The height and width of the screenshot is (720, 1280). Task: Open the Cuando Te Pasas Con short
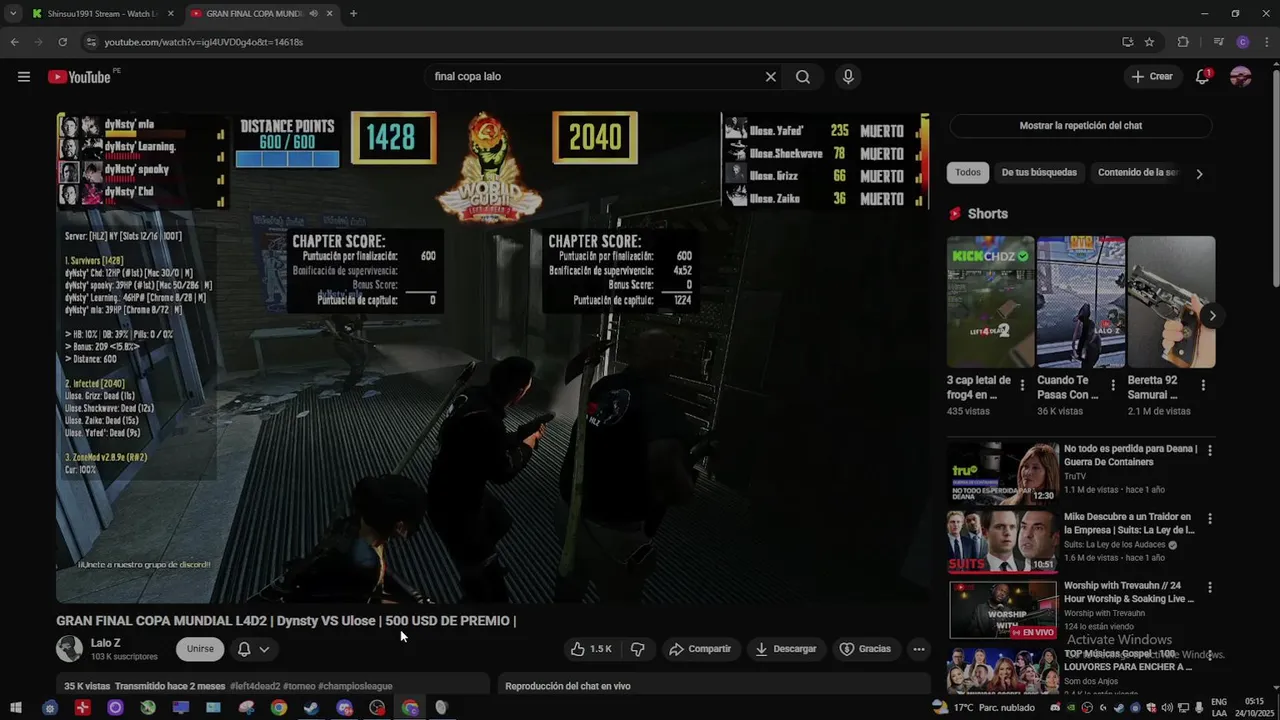1080,302
